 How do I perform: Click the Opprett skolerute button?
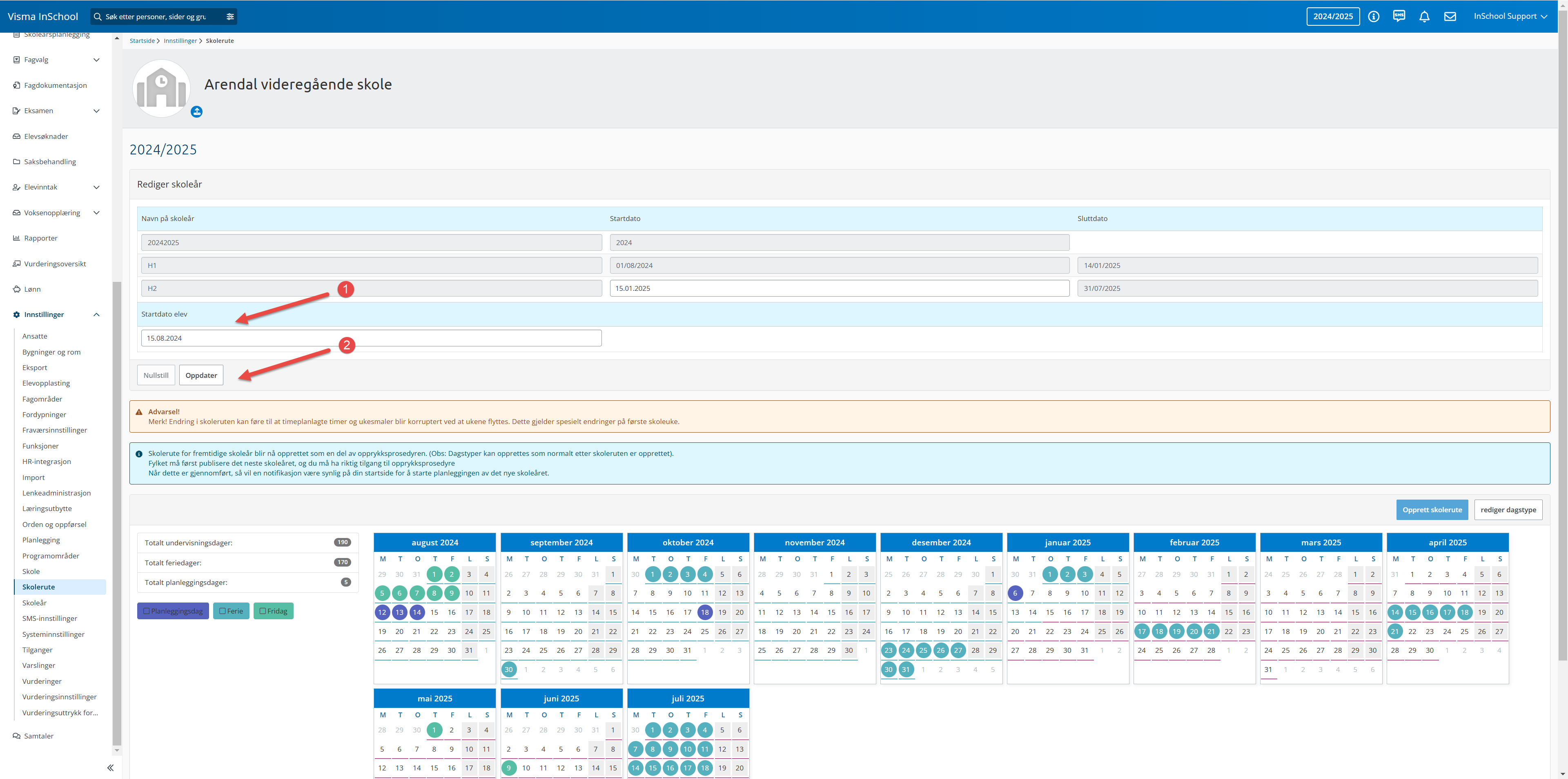coord(1432,510)
